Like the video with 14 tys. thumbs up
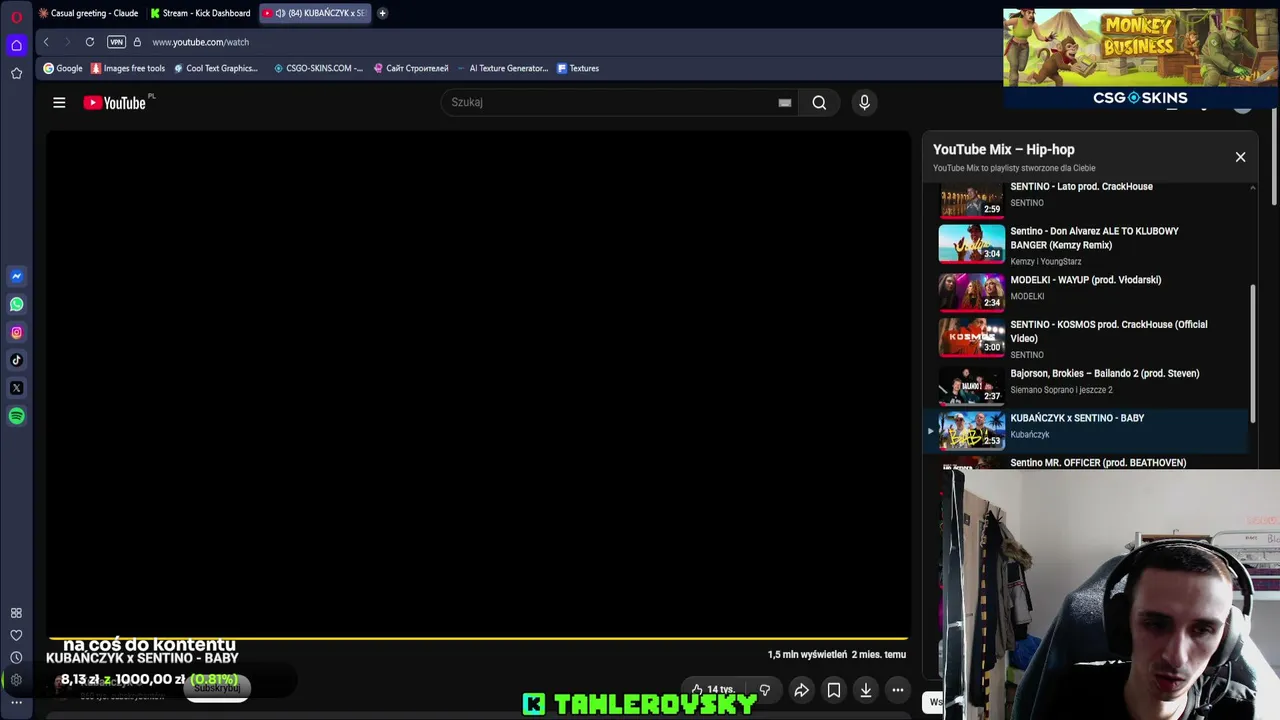 (713, 689)
